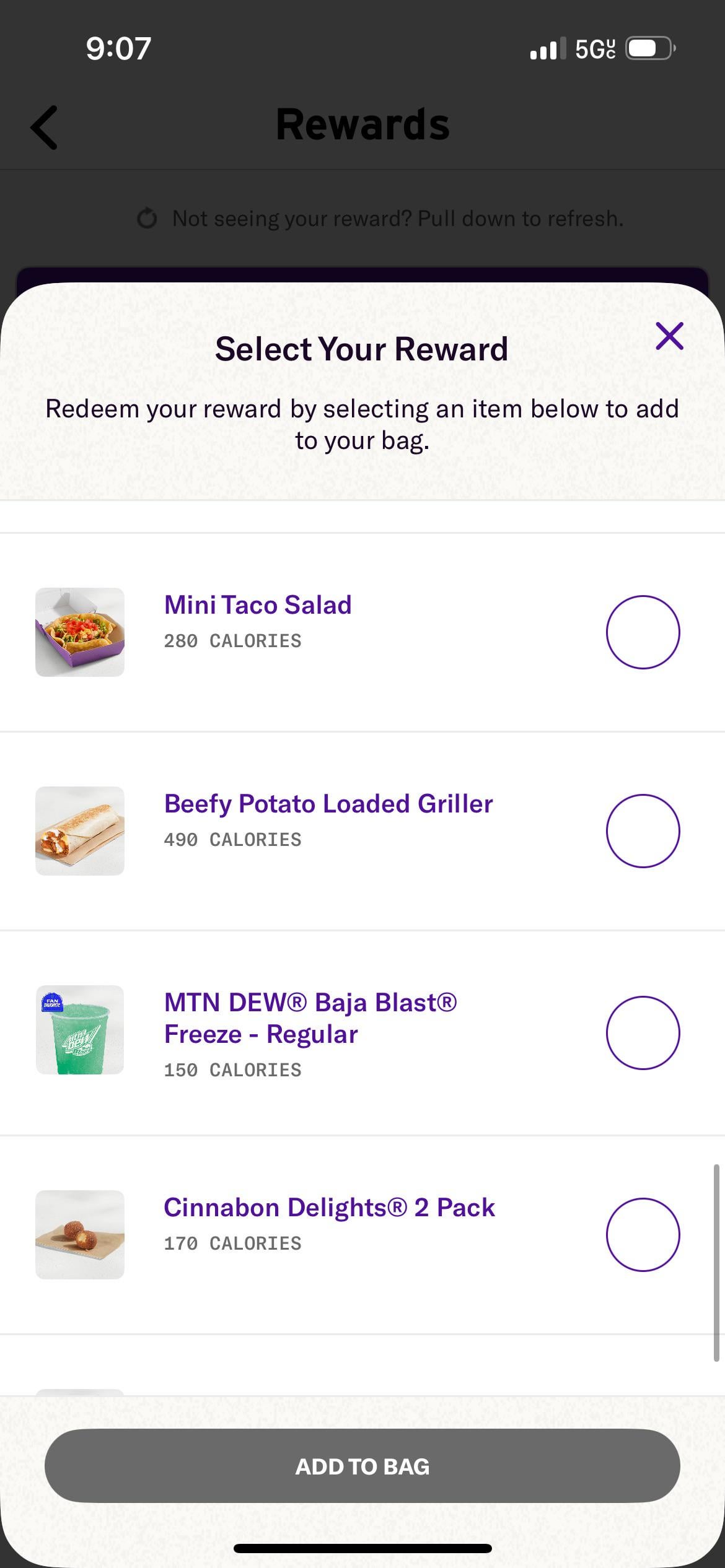Tap the battery icon in status bar
This screenshot has height=1568, width=725.
(x=649, y=48)
